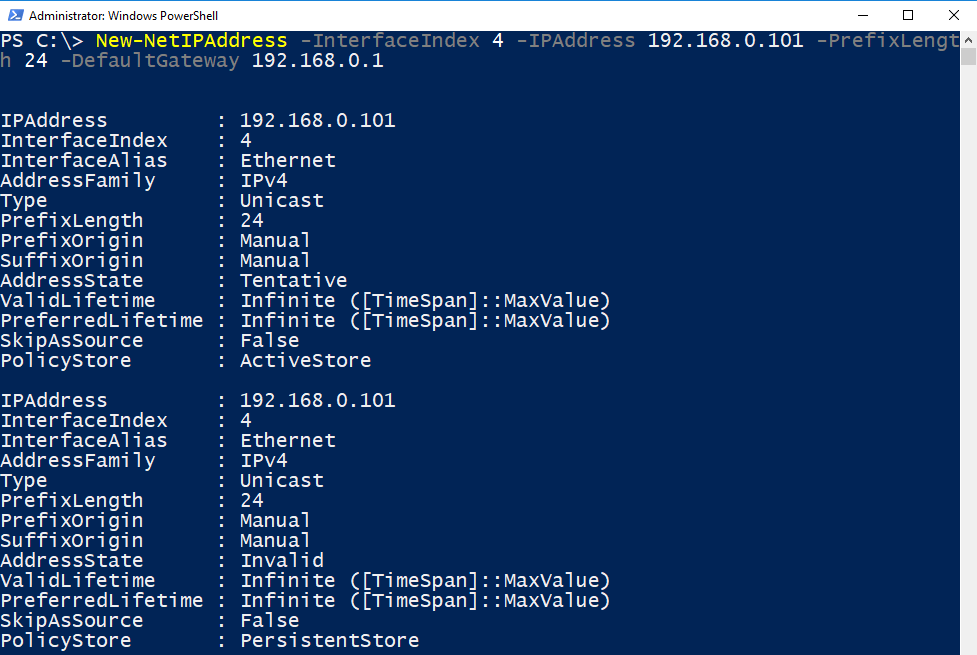Image resolution: width=977 pixels, height=655 pixels.
Task: Click the Invalid address state value
Action: tap(282, 561)
